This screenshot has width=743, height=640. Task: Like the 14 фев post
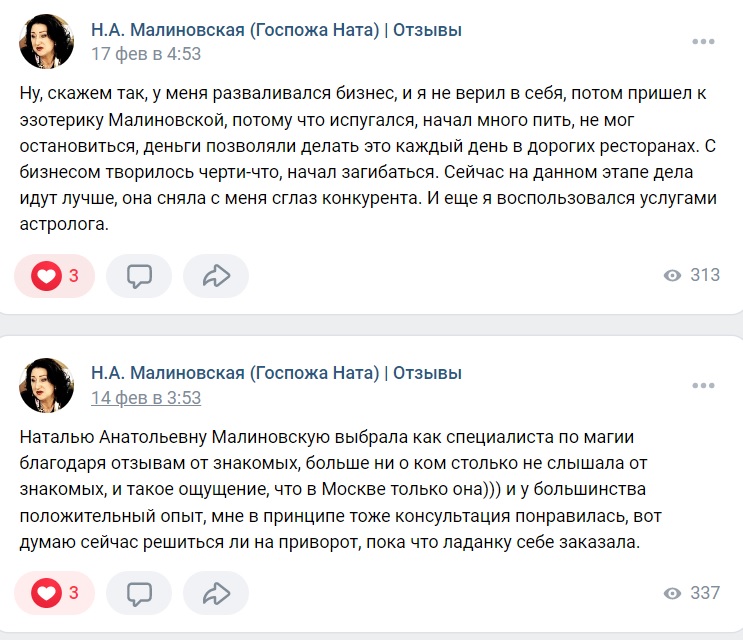pyautogui.click(x=54, y=593)
